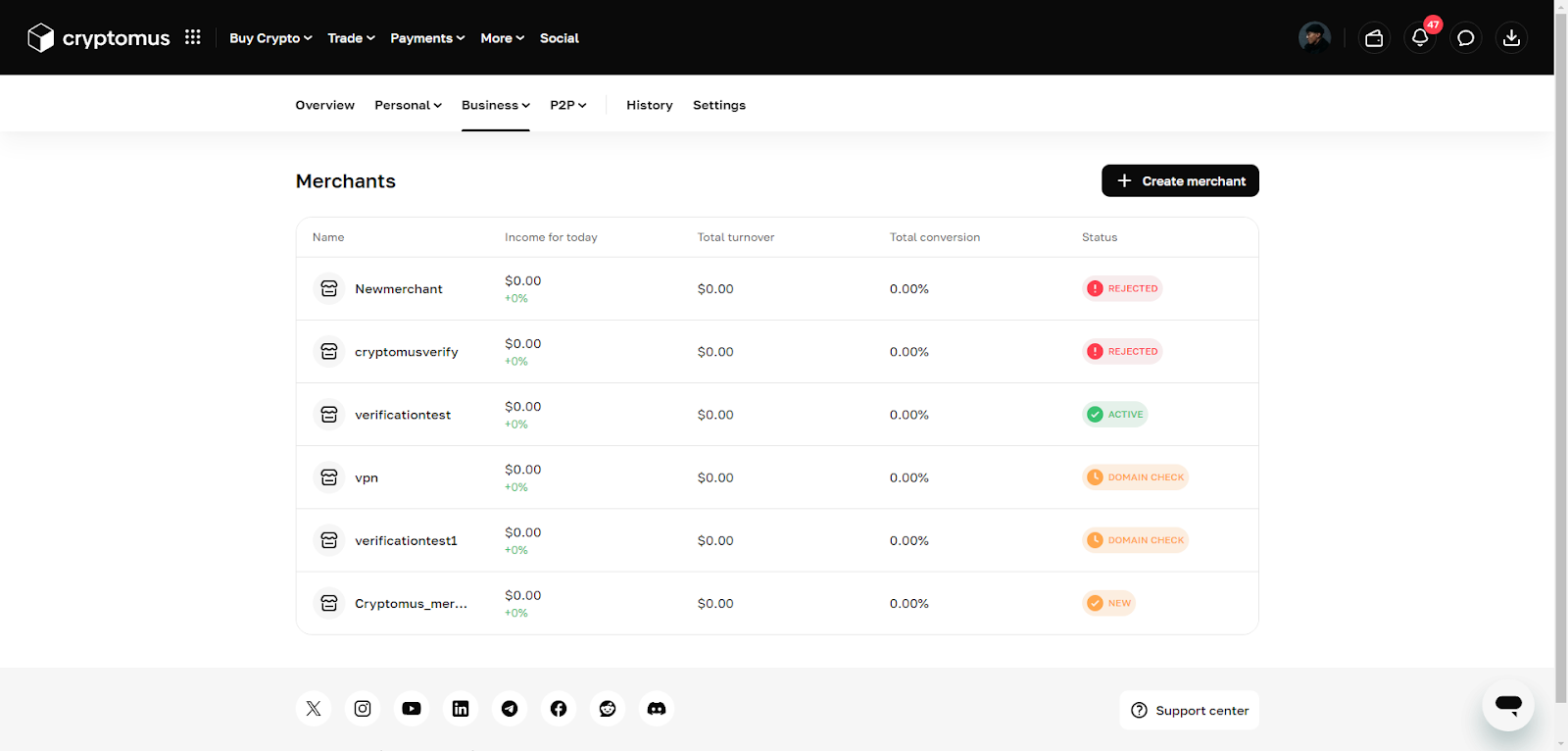Open the Settings tab
1568x751 pixels.
(719, 105)
